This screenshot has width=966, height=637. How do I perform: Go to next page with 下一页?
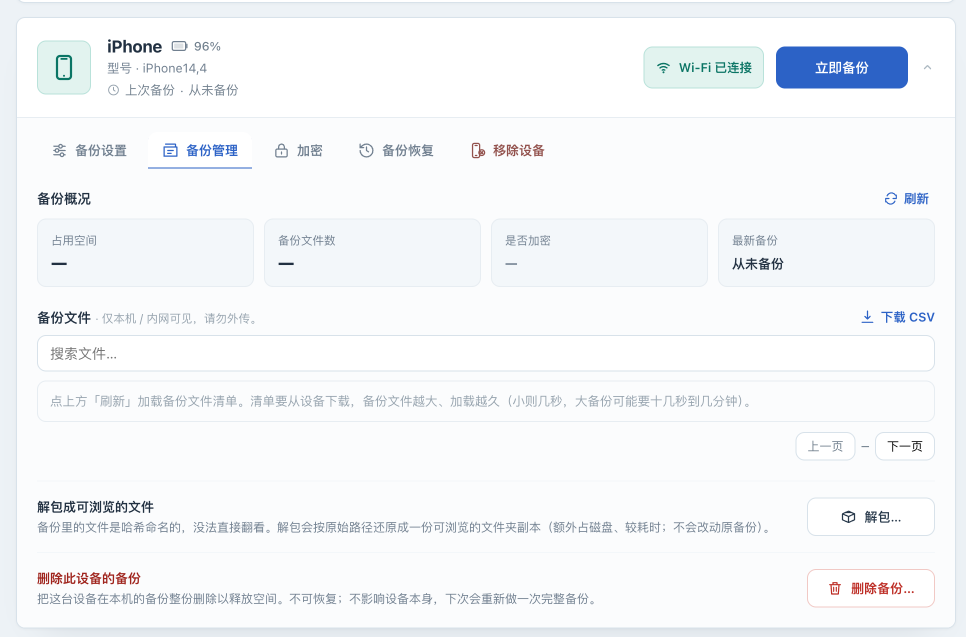pyautogui.click(x=905, y=447)
